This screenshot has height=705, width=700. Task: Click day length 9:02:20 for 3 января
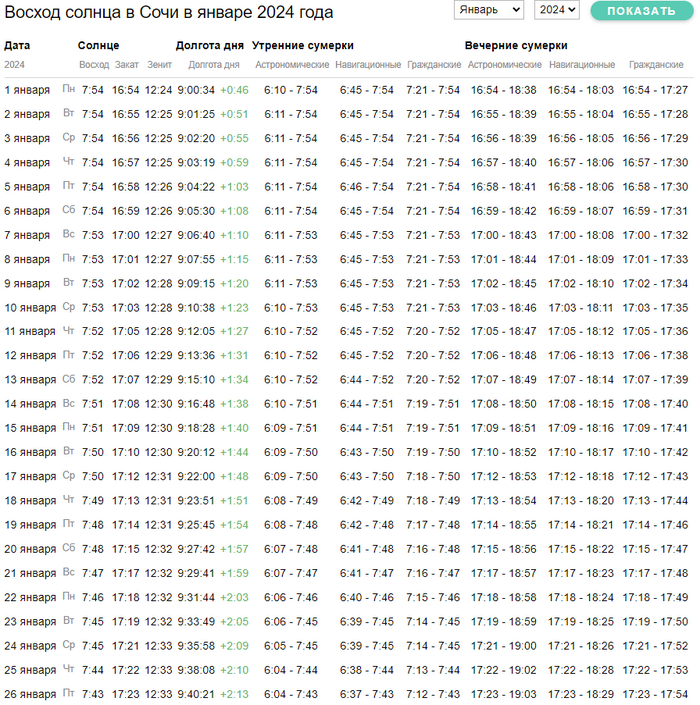pyautogui.click(x=196, y=138)
